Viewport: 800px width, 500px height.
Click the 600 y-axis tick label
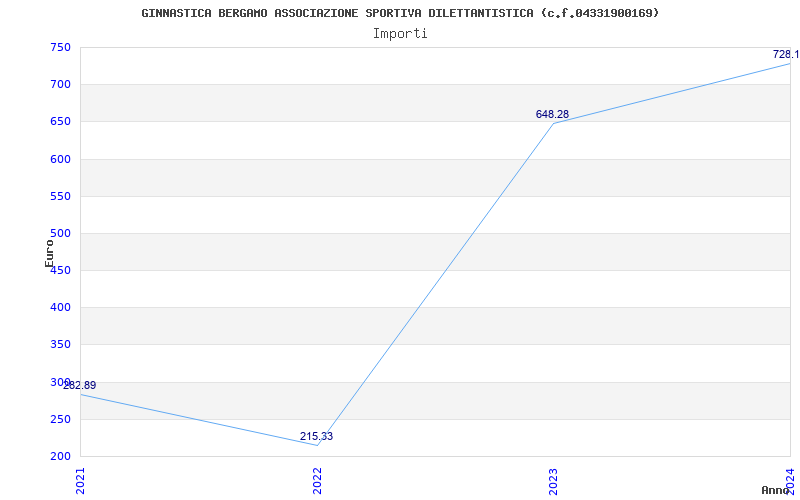60,159
